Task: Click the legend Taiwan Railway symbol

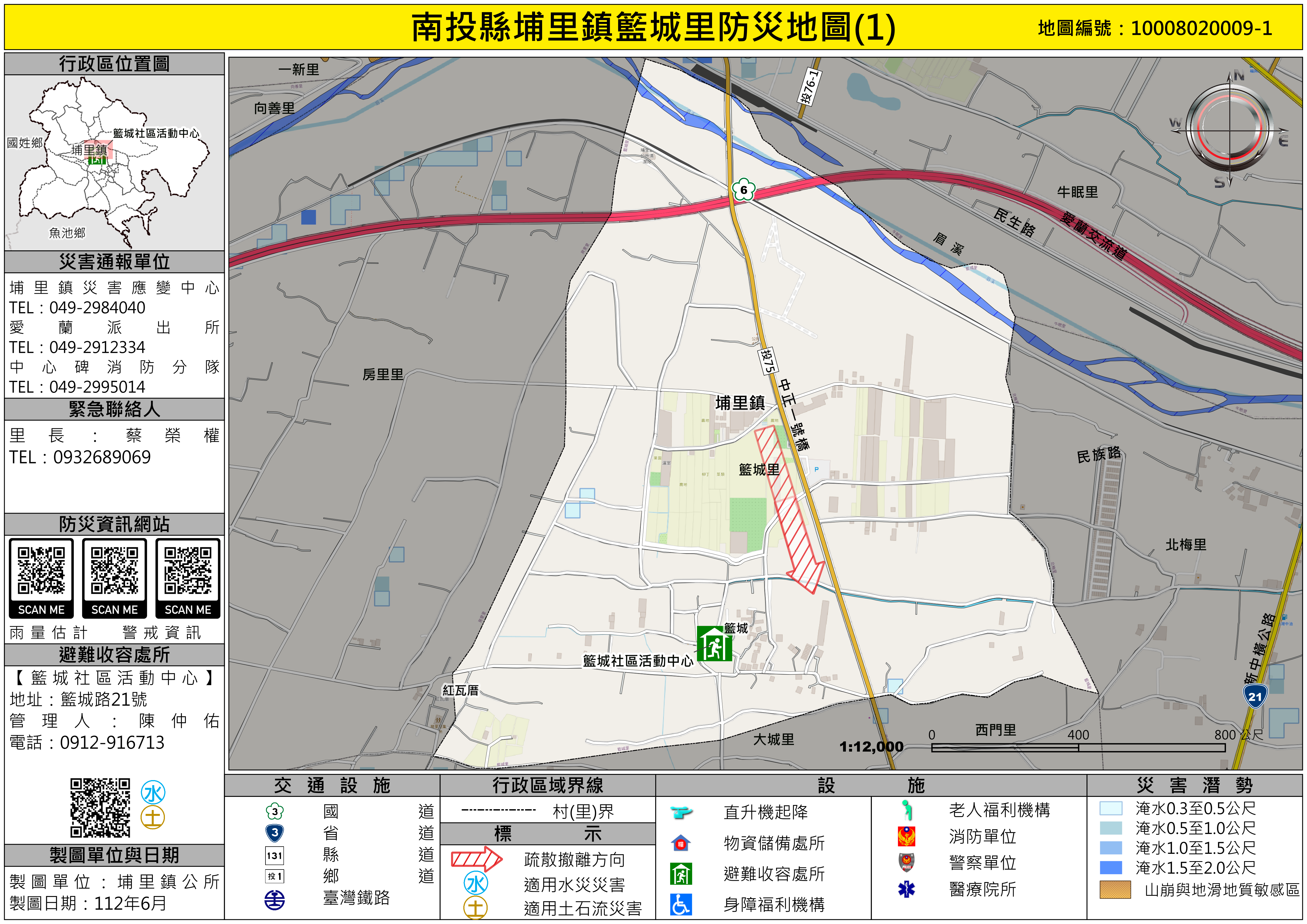Action: click(x=275, y=899)
